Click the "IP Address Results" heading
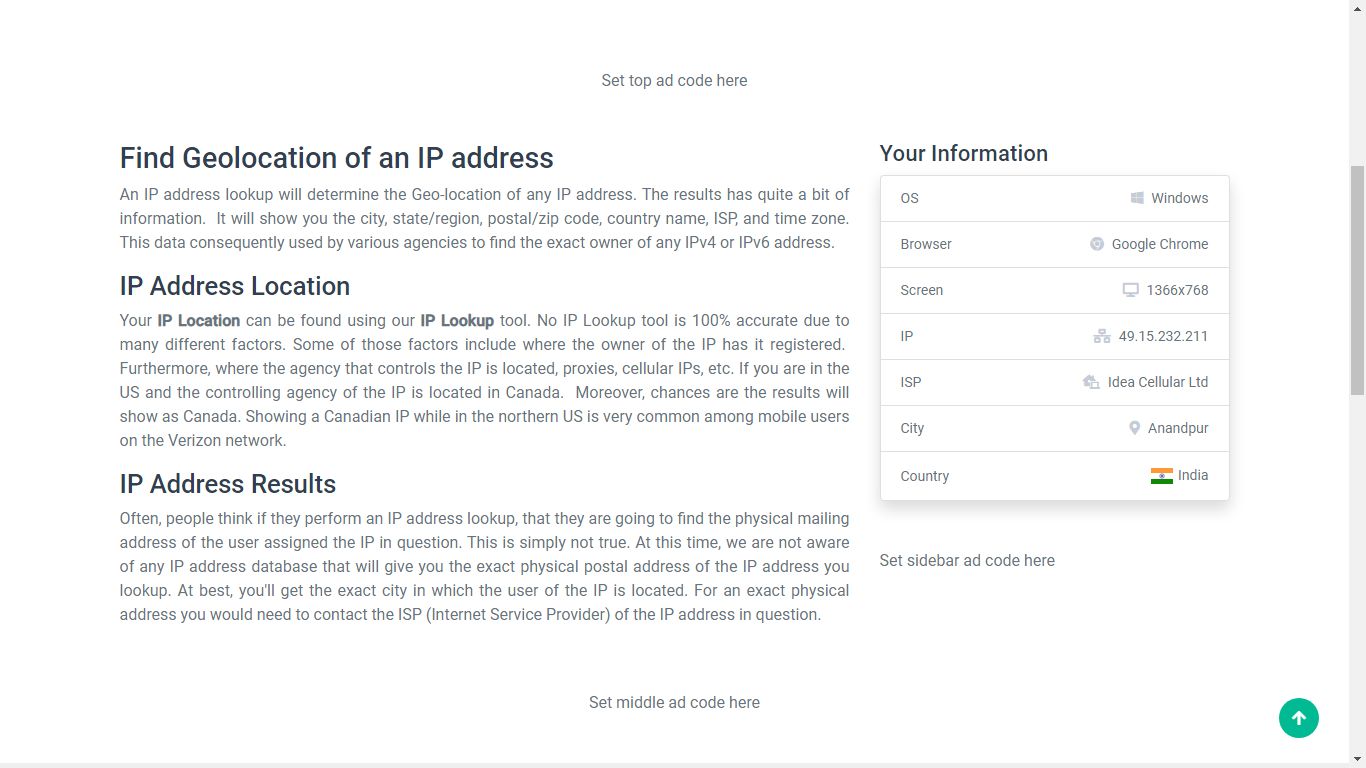The image size is (1366, 768). pos(228,484)
